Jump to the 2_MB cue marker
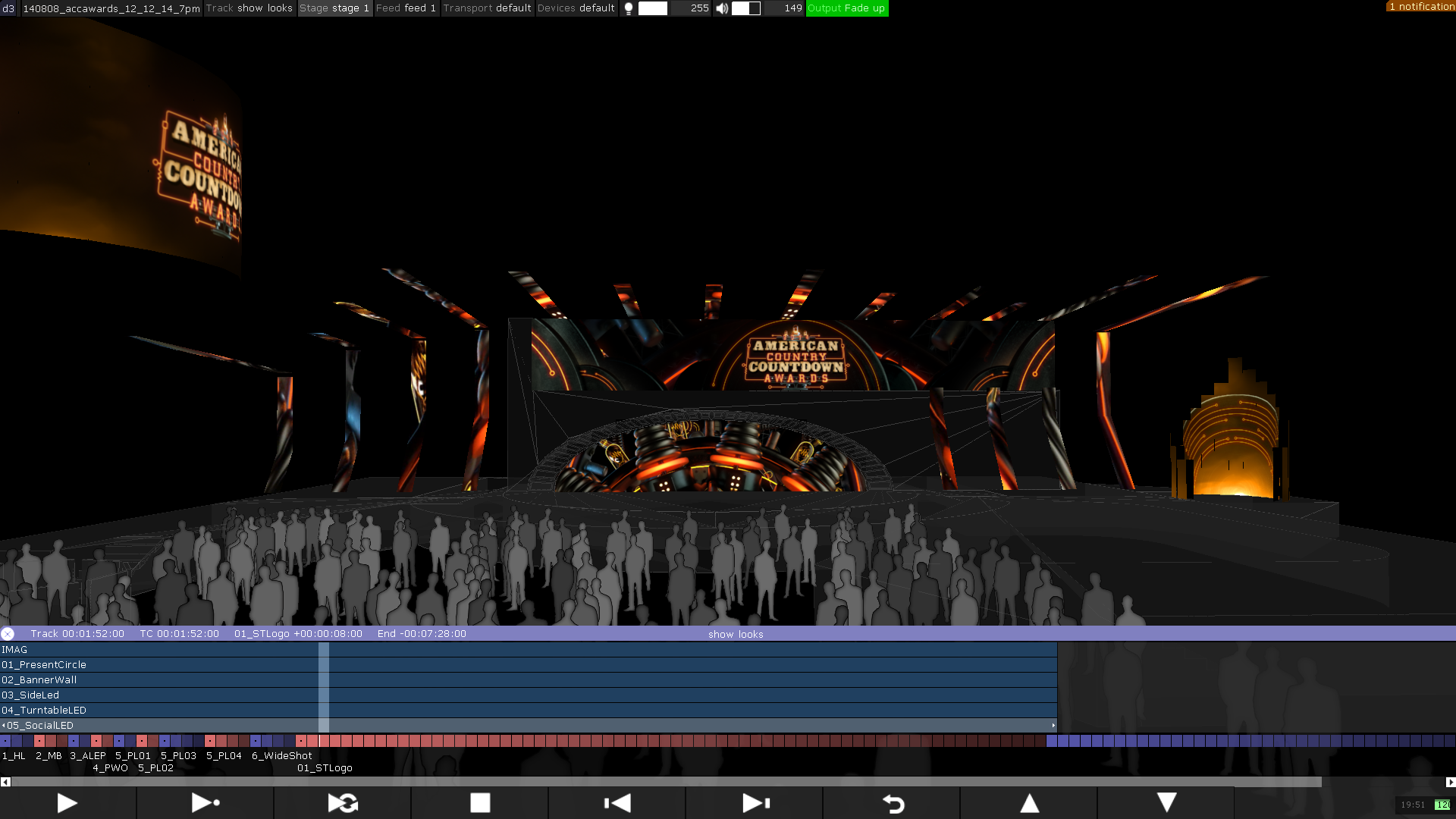This screenshot has width=1456, height=819. pyautogui.click(x=49, y=756)
